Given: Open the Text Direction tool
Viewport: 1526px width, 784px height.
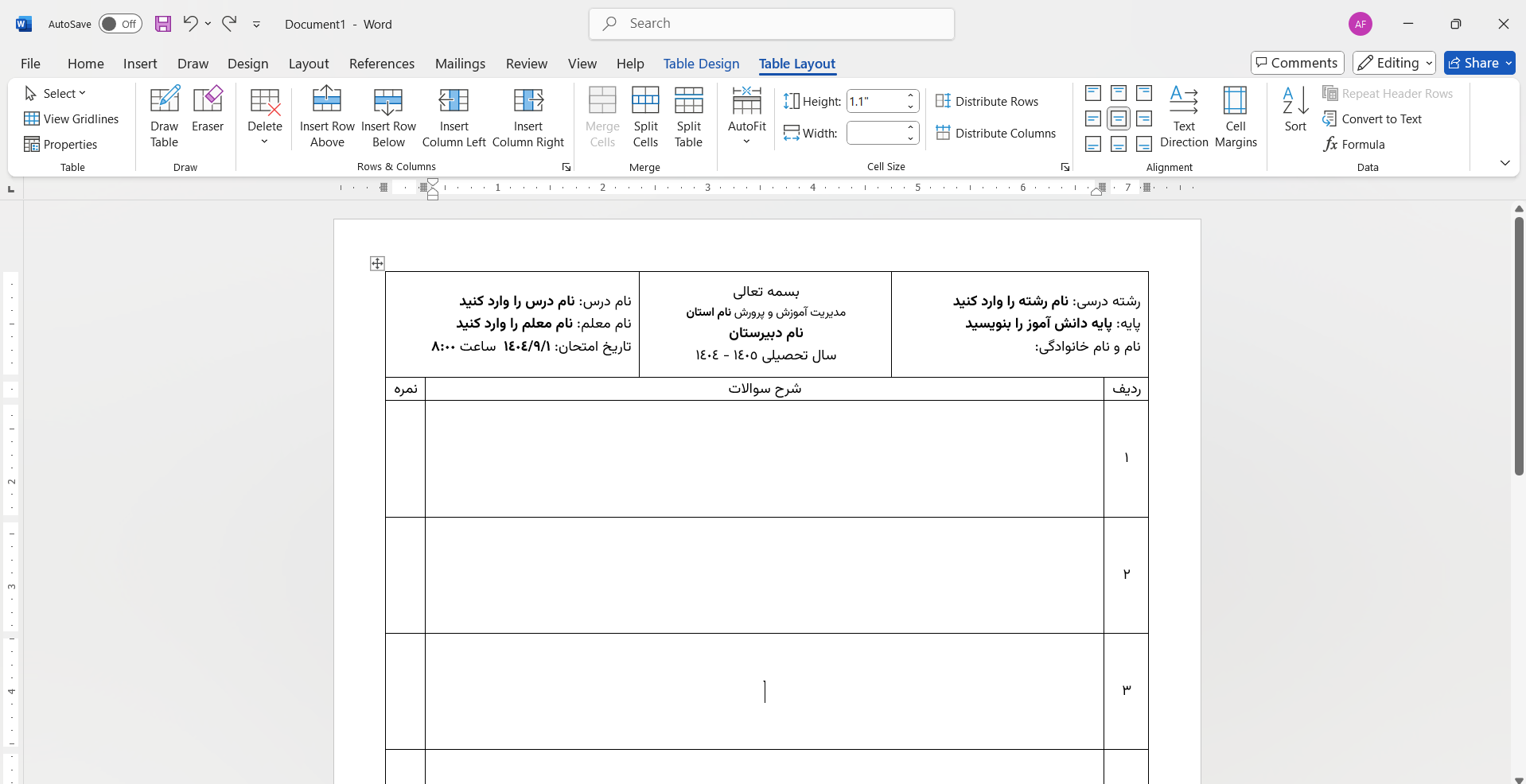Looking at the screenshot, I should (x=1184, y=117).
